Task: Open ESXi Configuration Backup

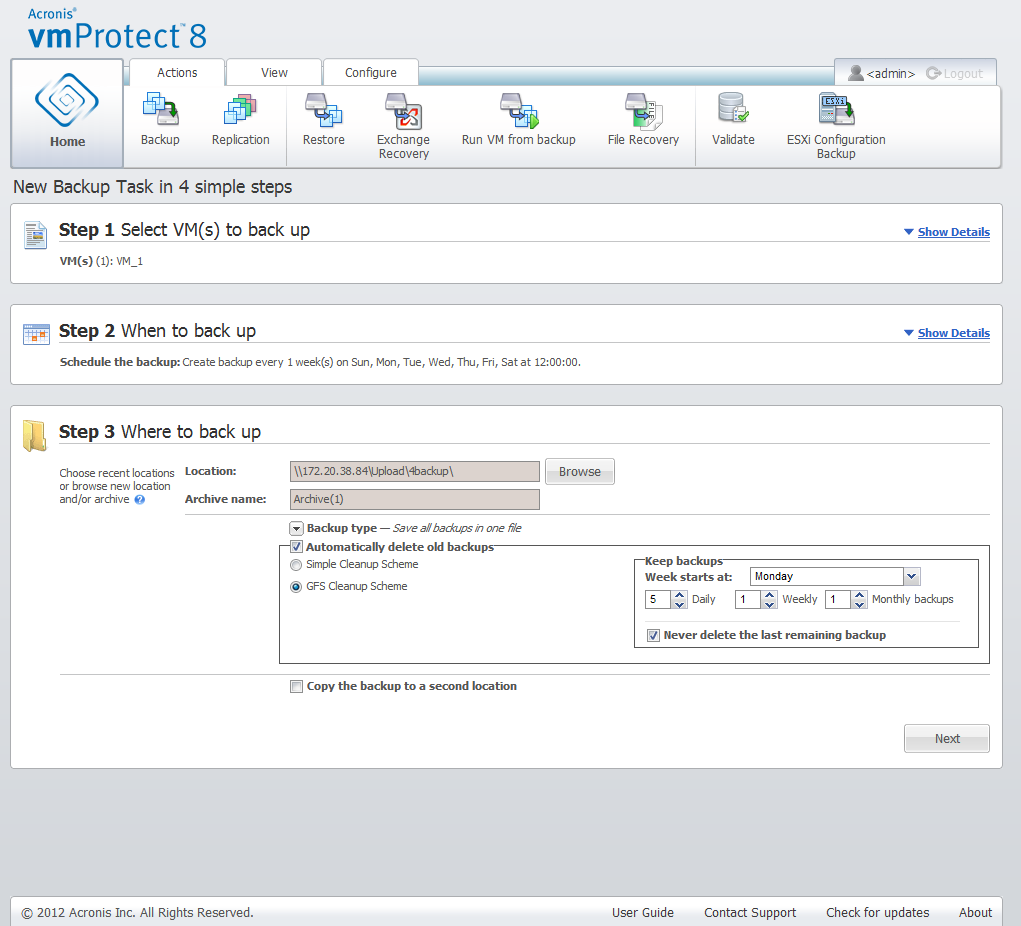Action: tap(836, 126)
